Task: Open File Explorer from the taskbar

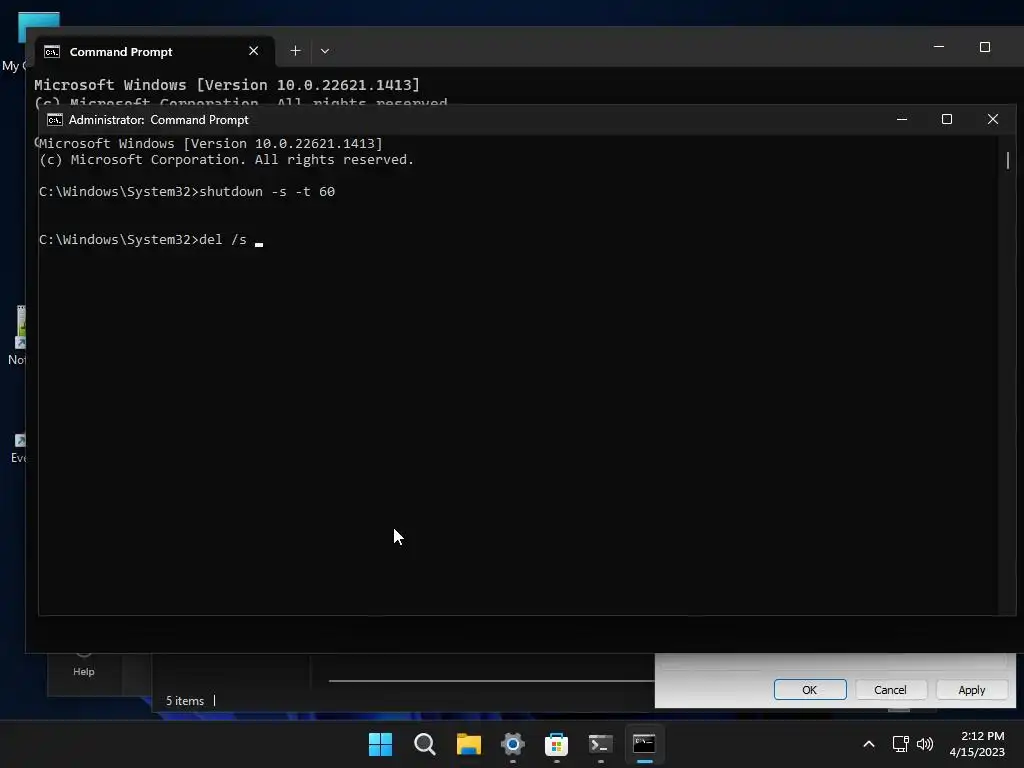Action: coord(468,744)
